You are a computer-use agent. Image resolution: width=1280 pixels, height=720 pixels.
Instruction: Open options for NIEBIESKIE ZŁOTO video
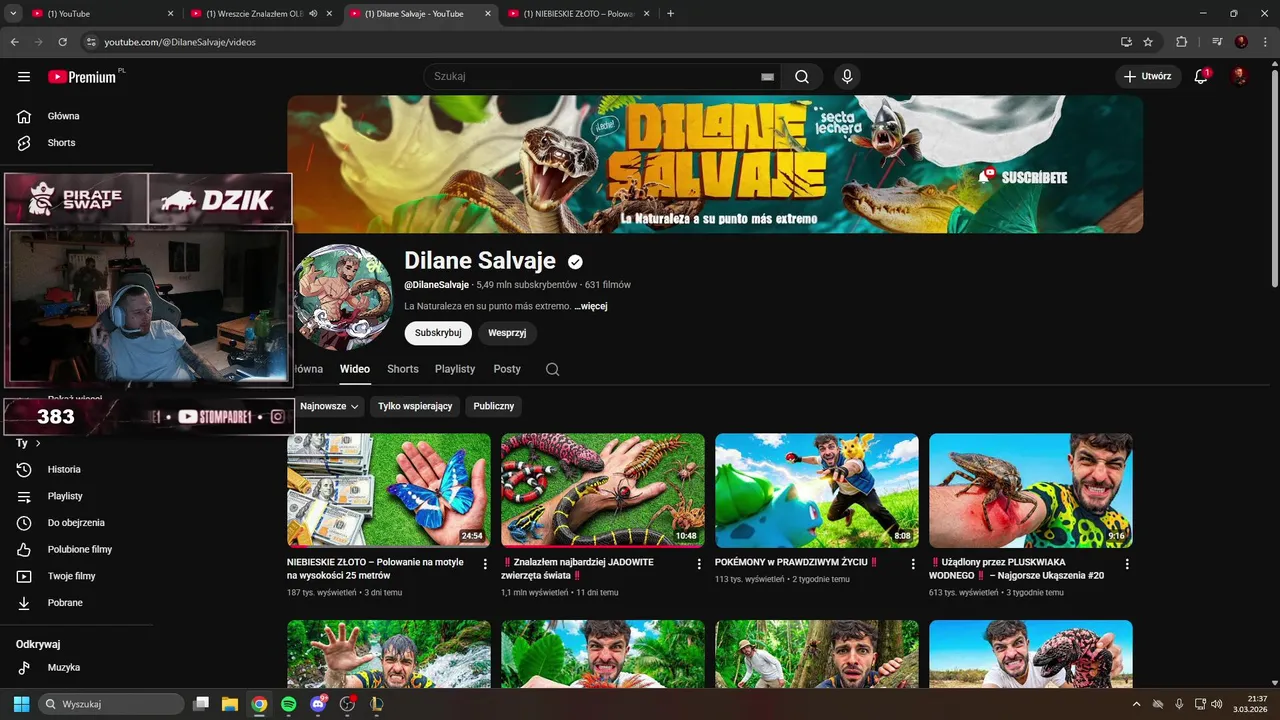tap(485, 564)
